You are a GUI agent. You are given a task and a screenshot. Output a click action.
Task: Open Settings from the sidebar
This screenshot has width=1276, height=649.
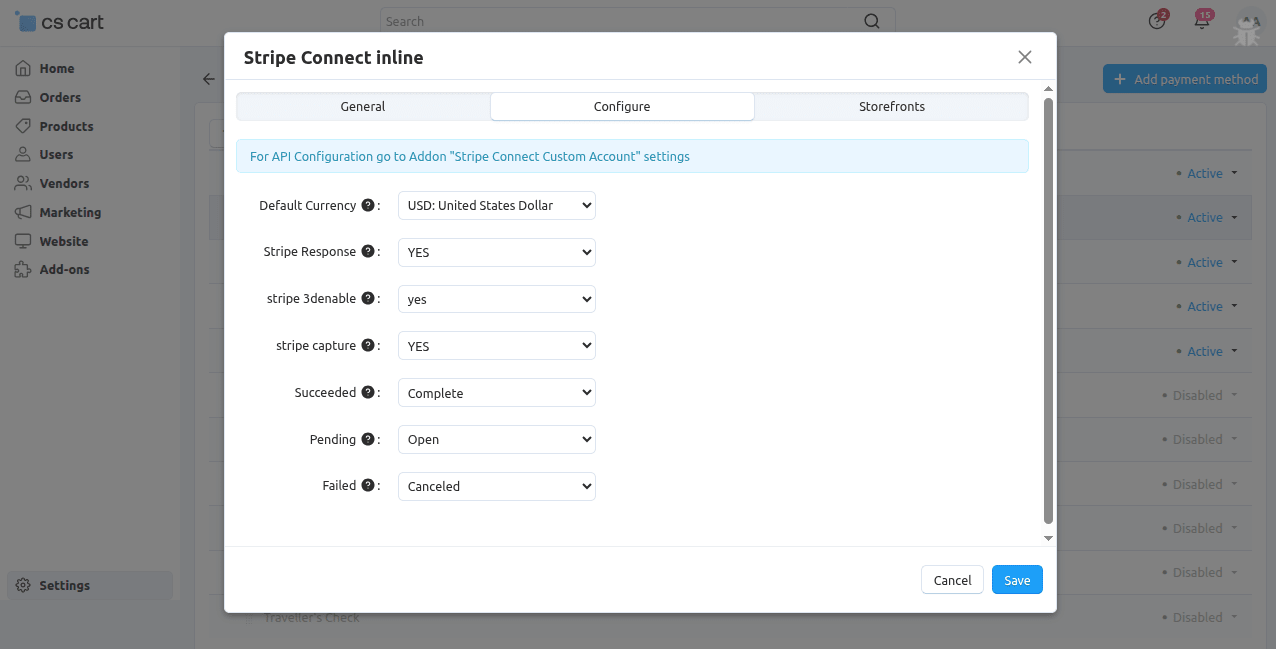click(63, 585)
